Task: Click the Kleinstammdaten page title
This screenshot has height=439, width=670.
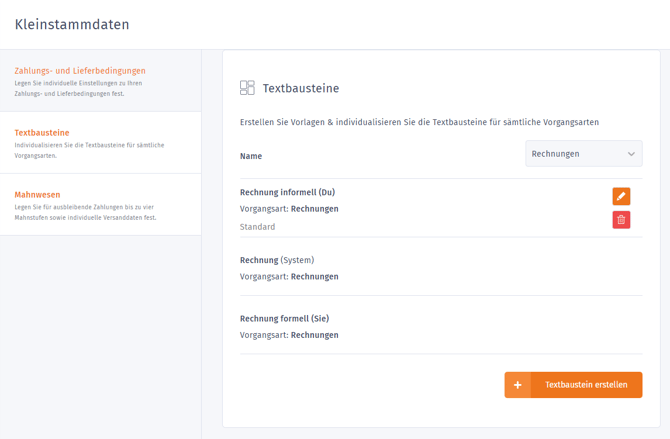Action: (72, 24)
